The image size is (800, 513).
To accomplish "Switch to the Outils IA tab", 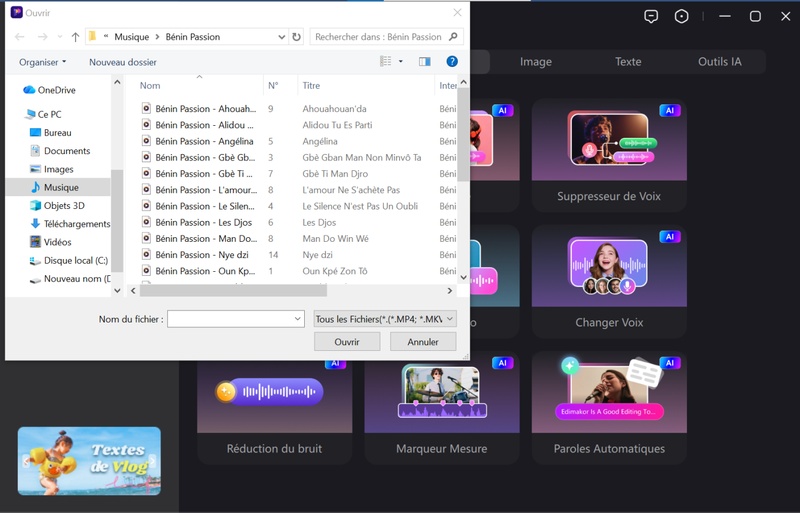I will [x=719, y=62].
